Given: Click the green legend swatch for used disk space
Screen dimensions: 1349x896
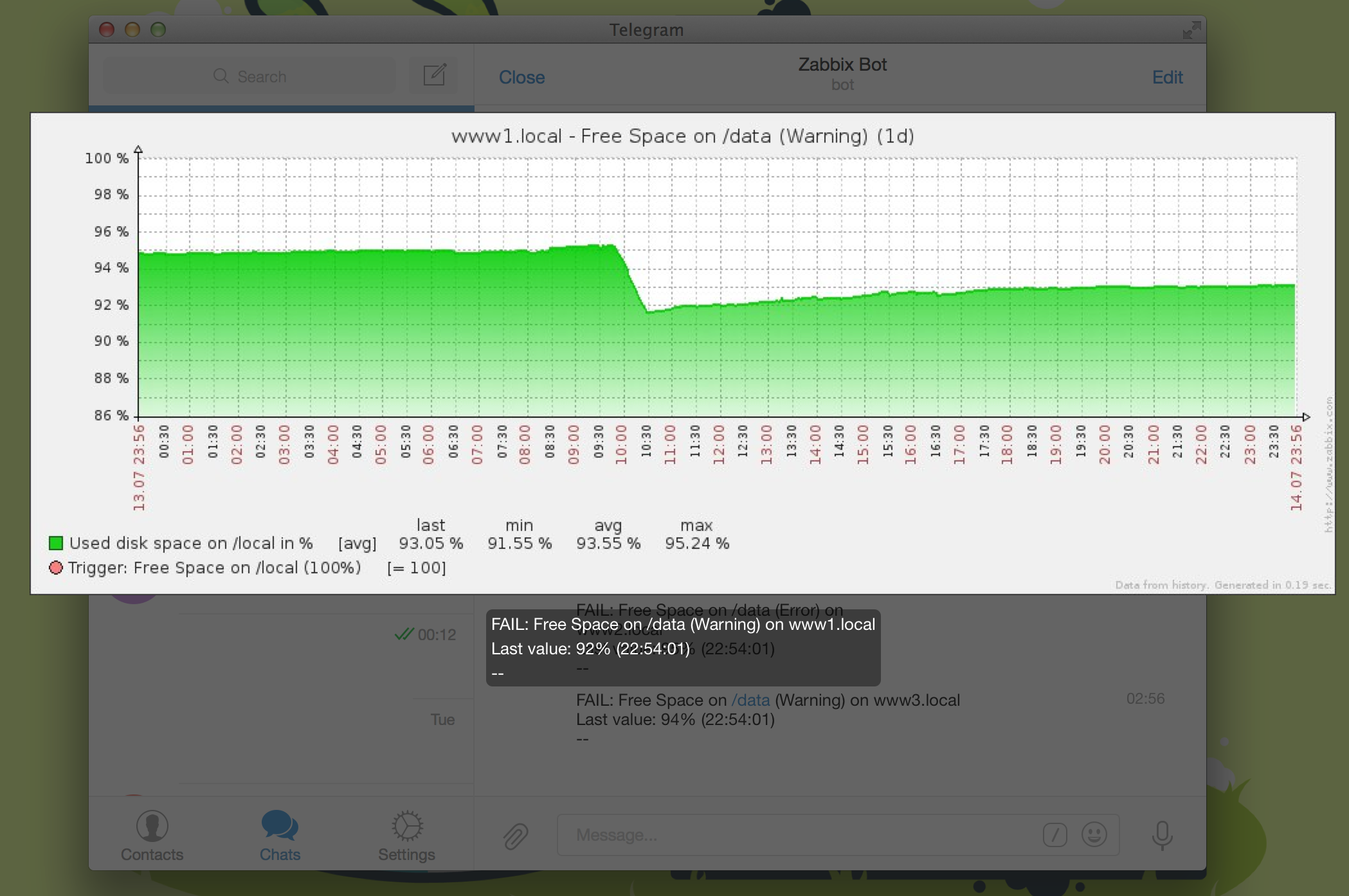Looking at the screenshot, I should [x=56, y=543].
